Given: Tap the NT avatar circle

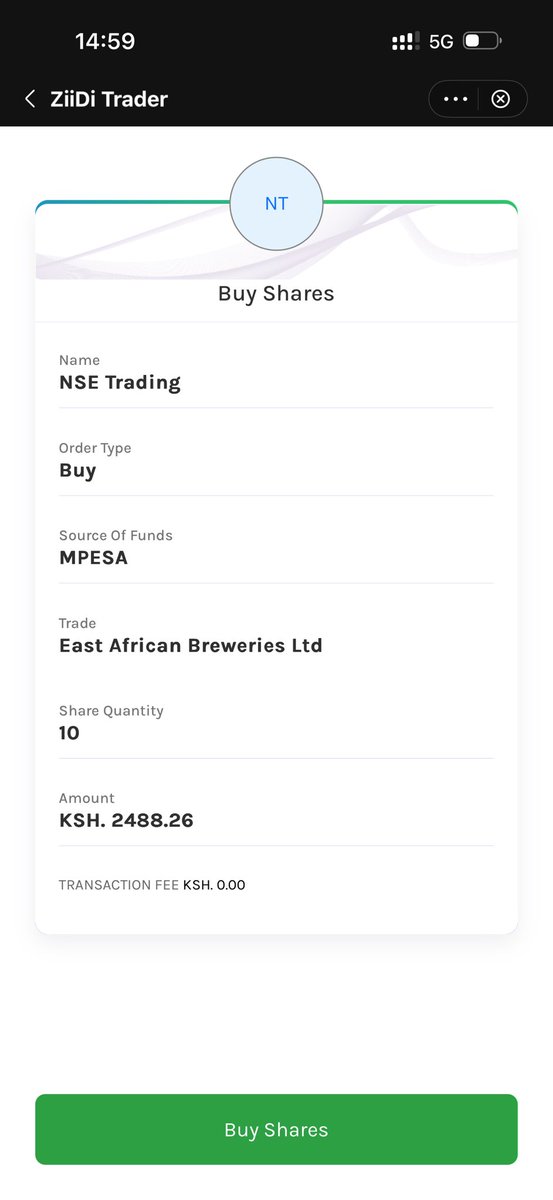Looking at the screenshot, I should coord(276,204).
